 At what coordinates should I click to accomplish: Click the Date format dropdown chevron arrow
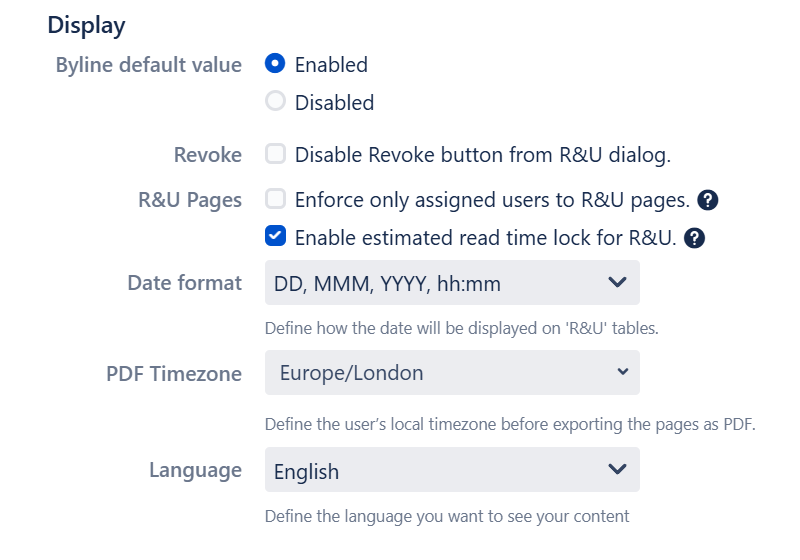(x=617, y=283)
